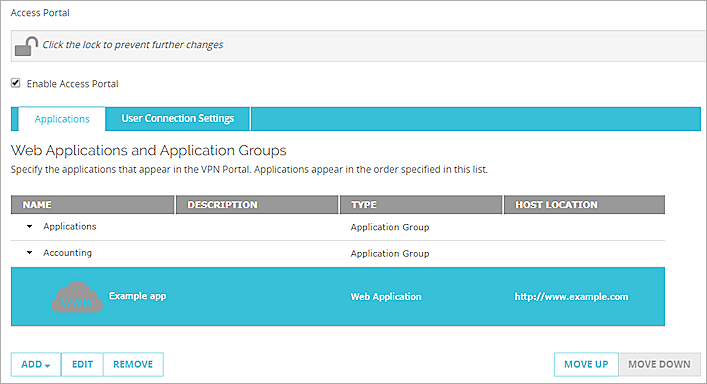The image size is (707, 384).
Task: Click the REMOVE button
Action: coord(133,364)
